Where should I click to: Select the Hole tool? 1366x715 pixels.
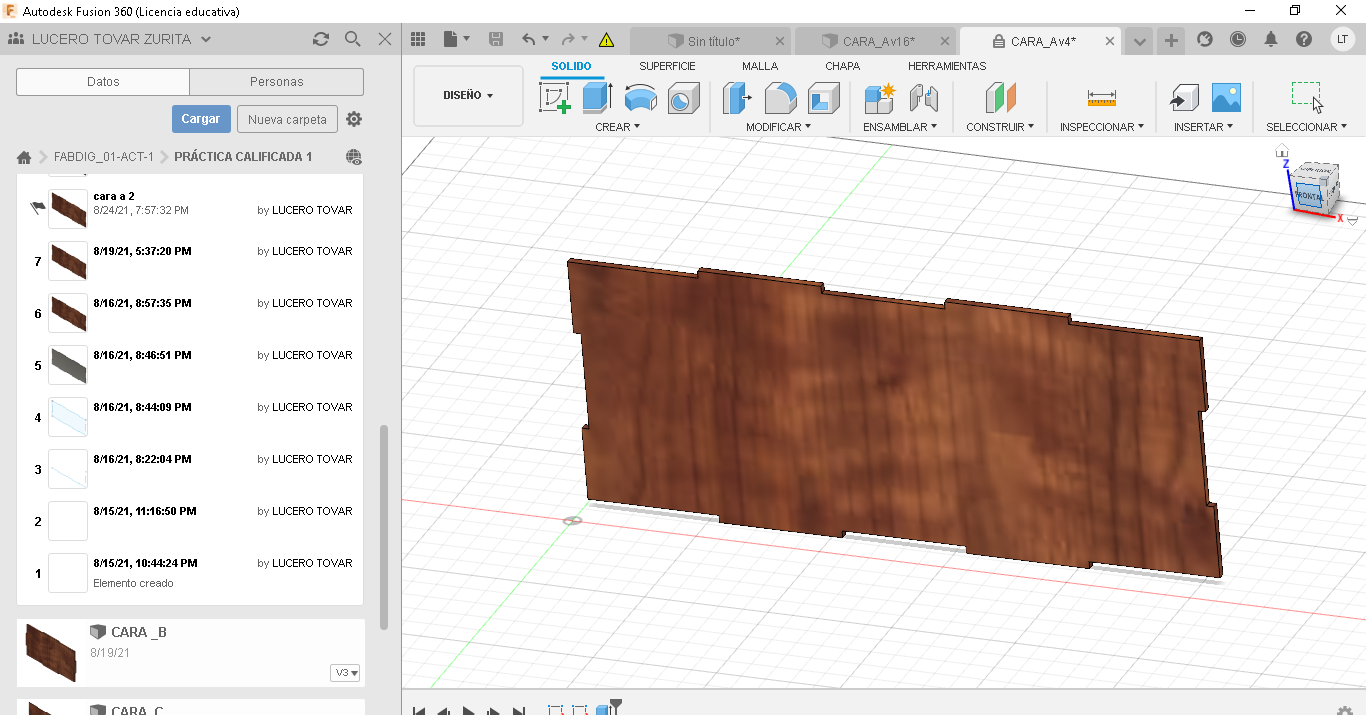pyautogui.click(x=684, y=98)
